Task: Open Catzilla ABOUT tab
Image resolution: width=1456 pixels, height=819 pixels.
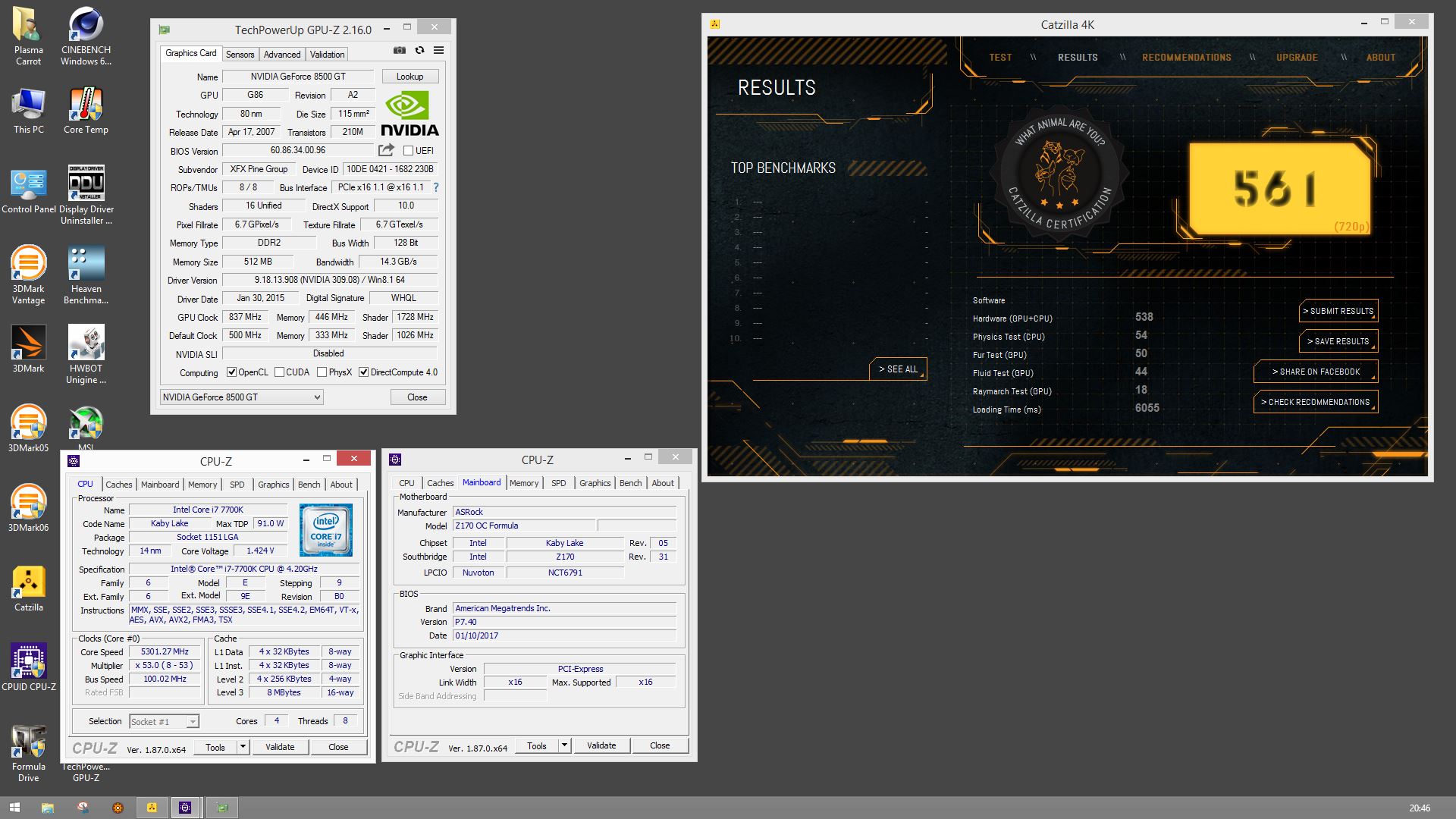Action: click(x=1380, y=58)
